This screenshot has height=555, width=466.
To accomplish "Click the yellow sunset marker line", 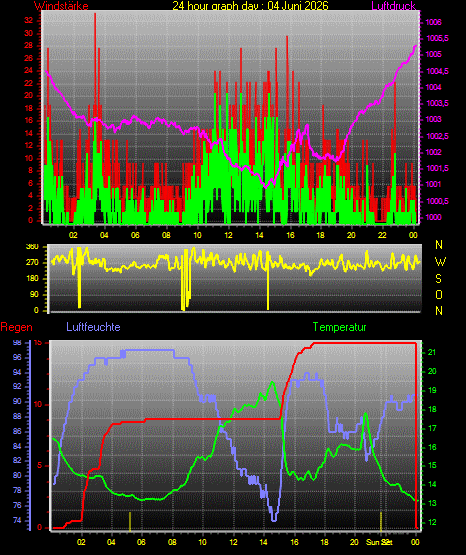I will 381,521.
